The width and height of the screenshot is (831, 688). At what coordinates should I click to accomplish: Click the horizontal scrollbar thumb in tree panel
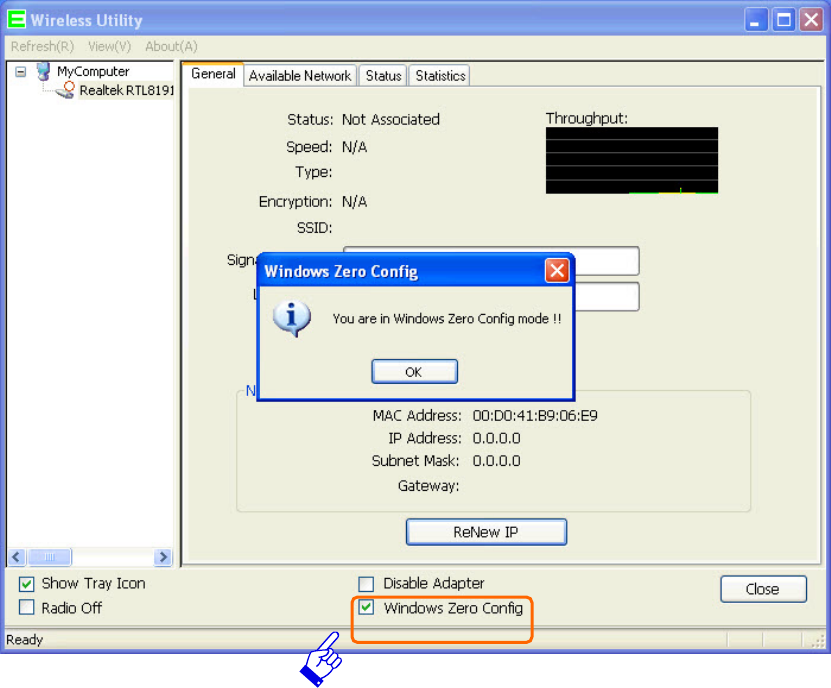pyautogui.click(x=49, y=557)
